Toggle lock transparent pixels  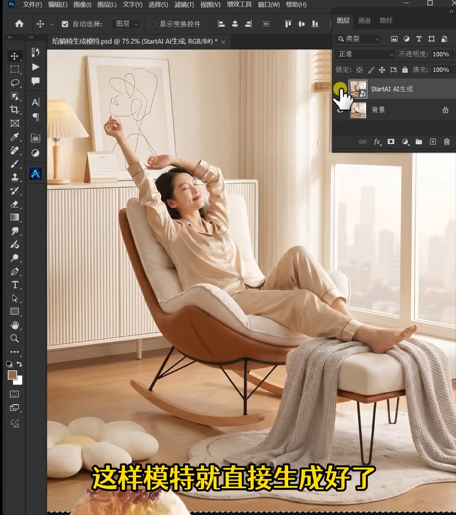(x=359, y=70)
